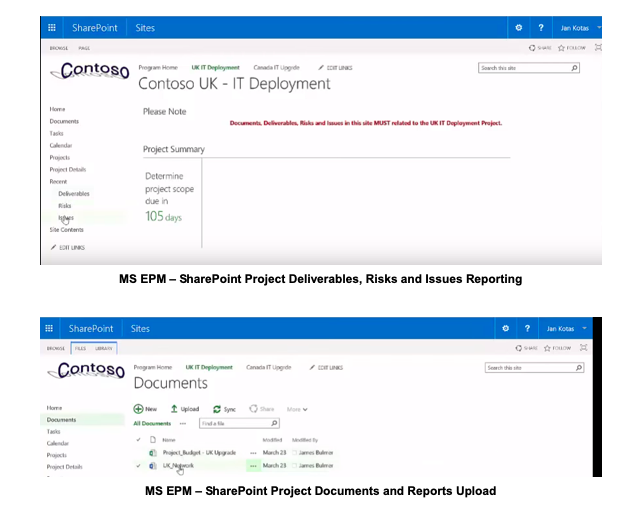This screenshot has width=637, height=522.
Task: Toggle select-all checkmark in documents header
Action: click(x=138, y=440)
